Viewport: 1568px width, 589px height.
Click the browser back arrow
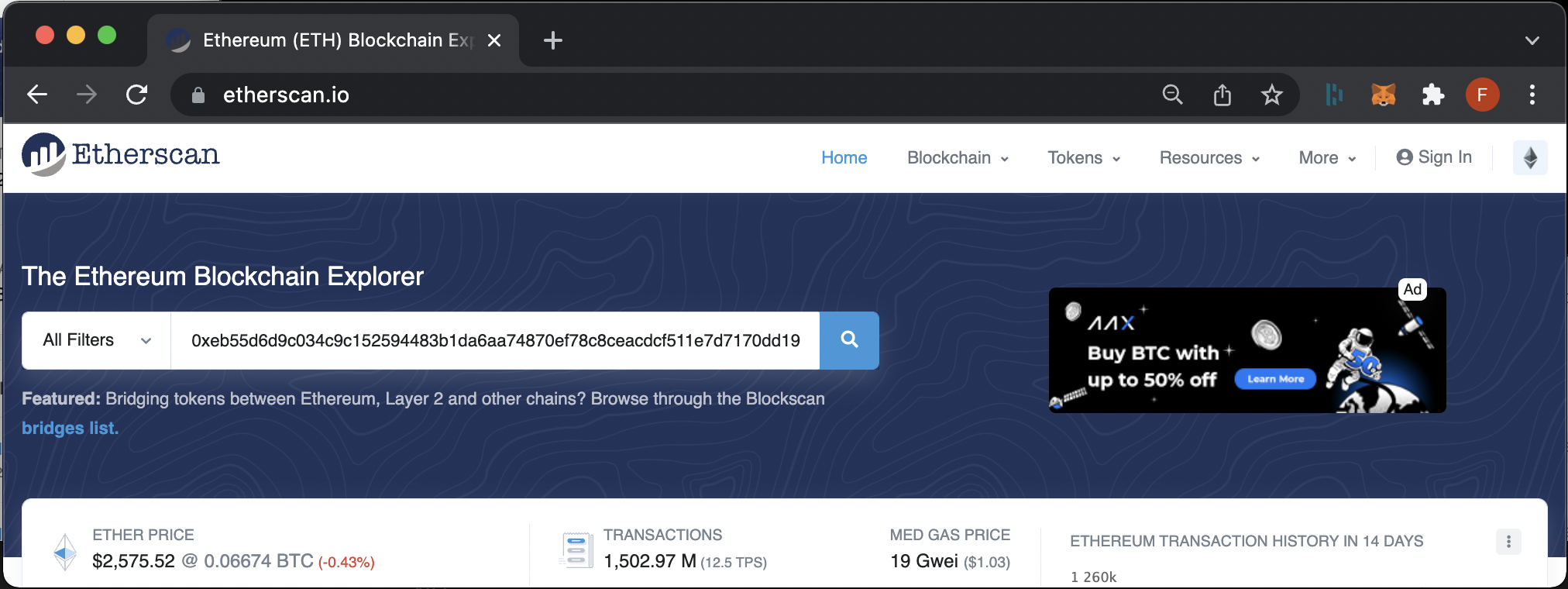(x=37, y=95)
